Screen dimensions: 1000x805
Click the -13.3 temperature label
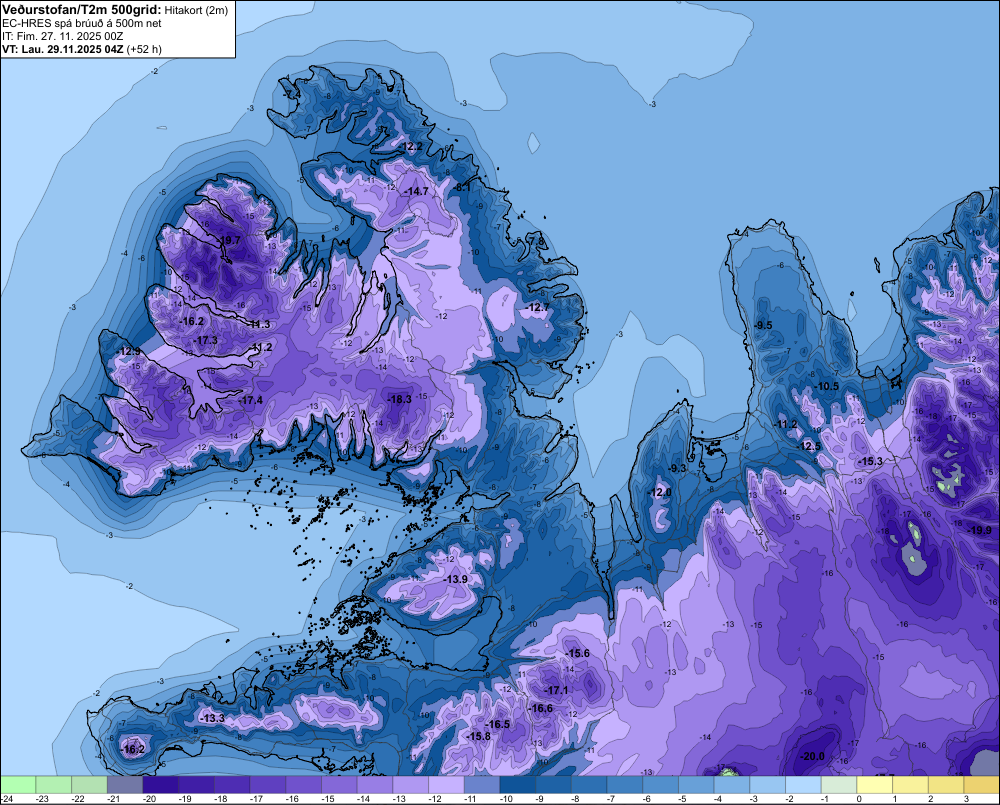pos(212,718)
